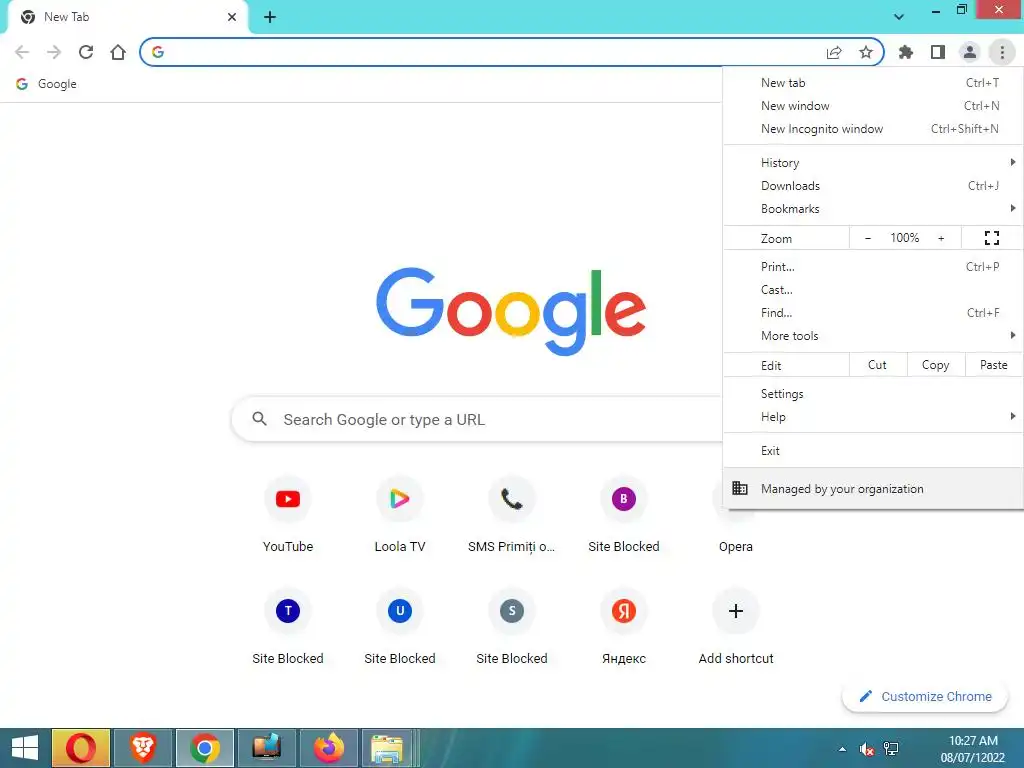Viewport: 1024px width, 768px height.
Task: Reload the page
Action: [x=86, y=52]
